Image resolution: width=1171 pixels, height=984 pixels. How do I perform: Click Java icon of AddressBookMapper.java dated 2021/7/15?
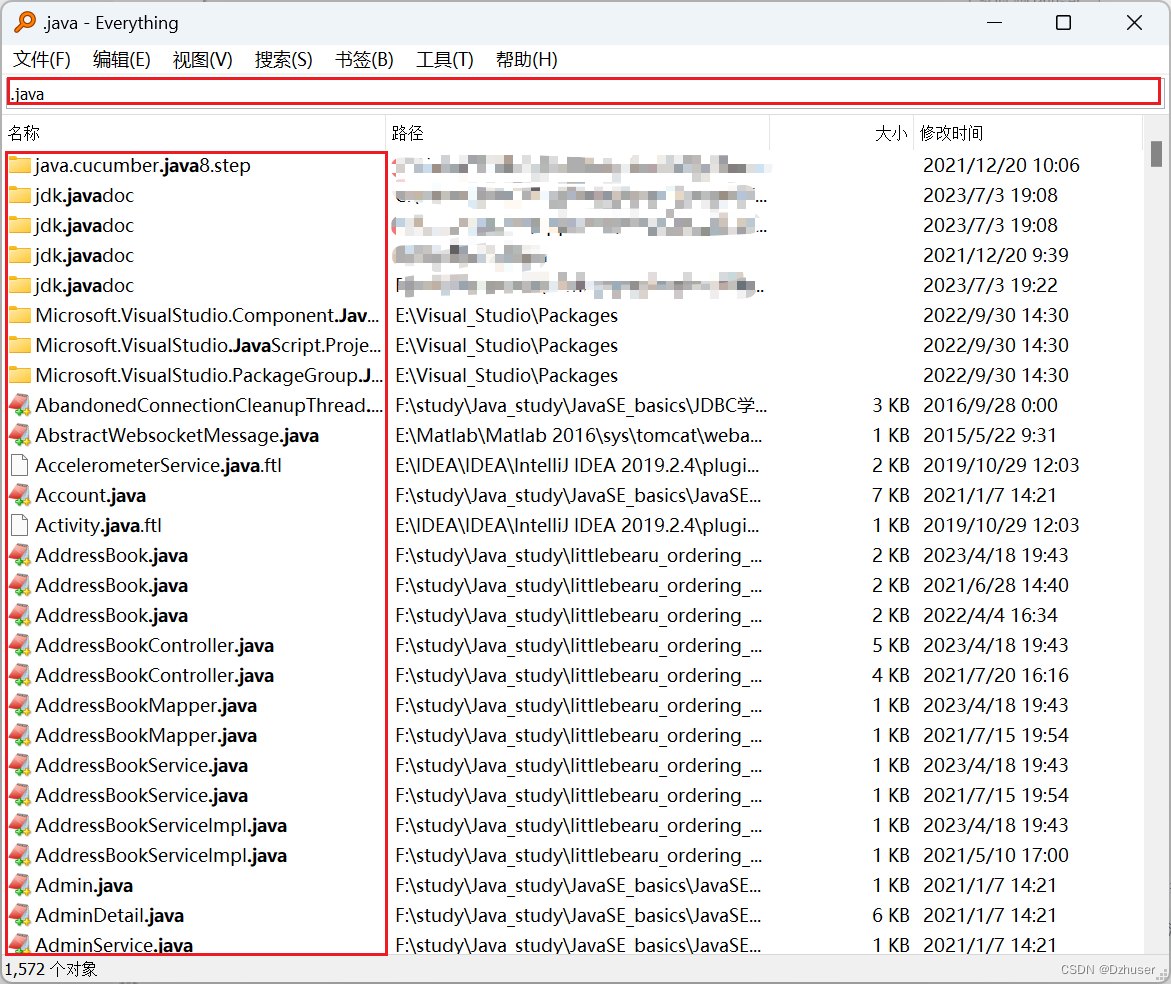[x=20, y=735]
